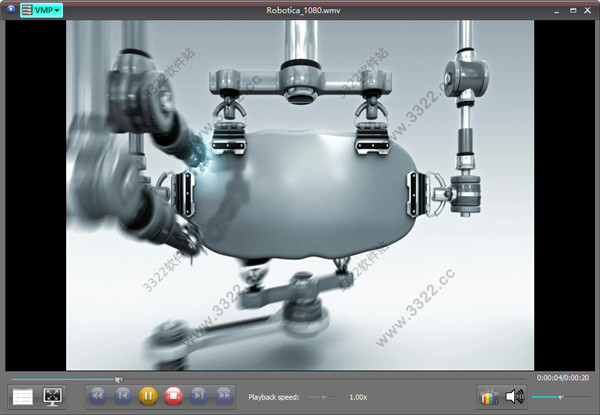This screenshot has width=600, height=415.
Task: Minimize the player window
Action: pyautogui.click(x=556, y=11)
